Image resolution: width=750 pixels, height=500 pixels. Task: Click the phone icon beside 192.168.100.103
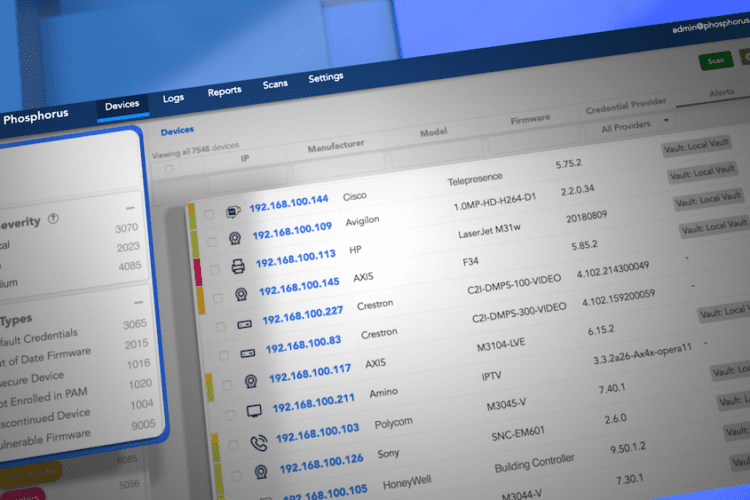coord(256,443)
